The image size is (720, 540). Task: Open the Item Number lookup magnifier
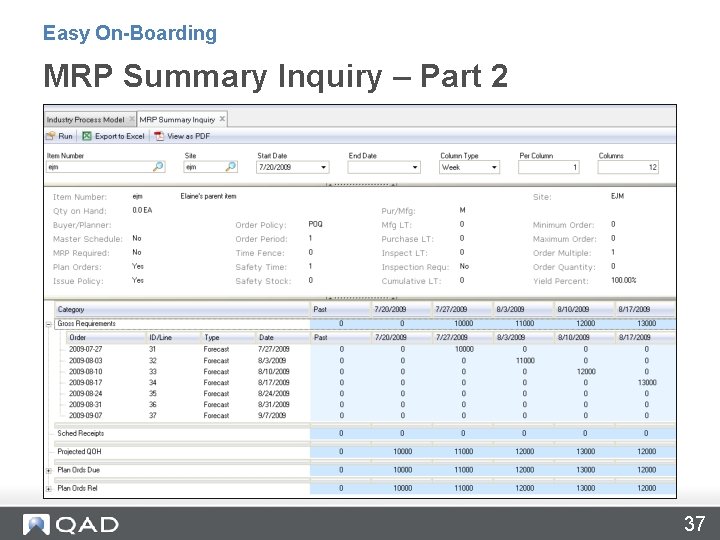click(x=158, y=167)
